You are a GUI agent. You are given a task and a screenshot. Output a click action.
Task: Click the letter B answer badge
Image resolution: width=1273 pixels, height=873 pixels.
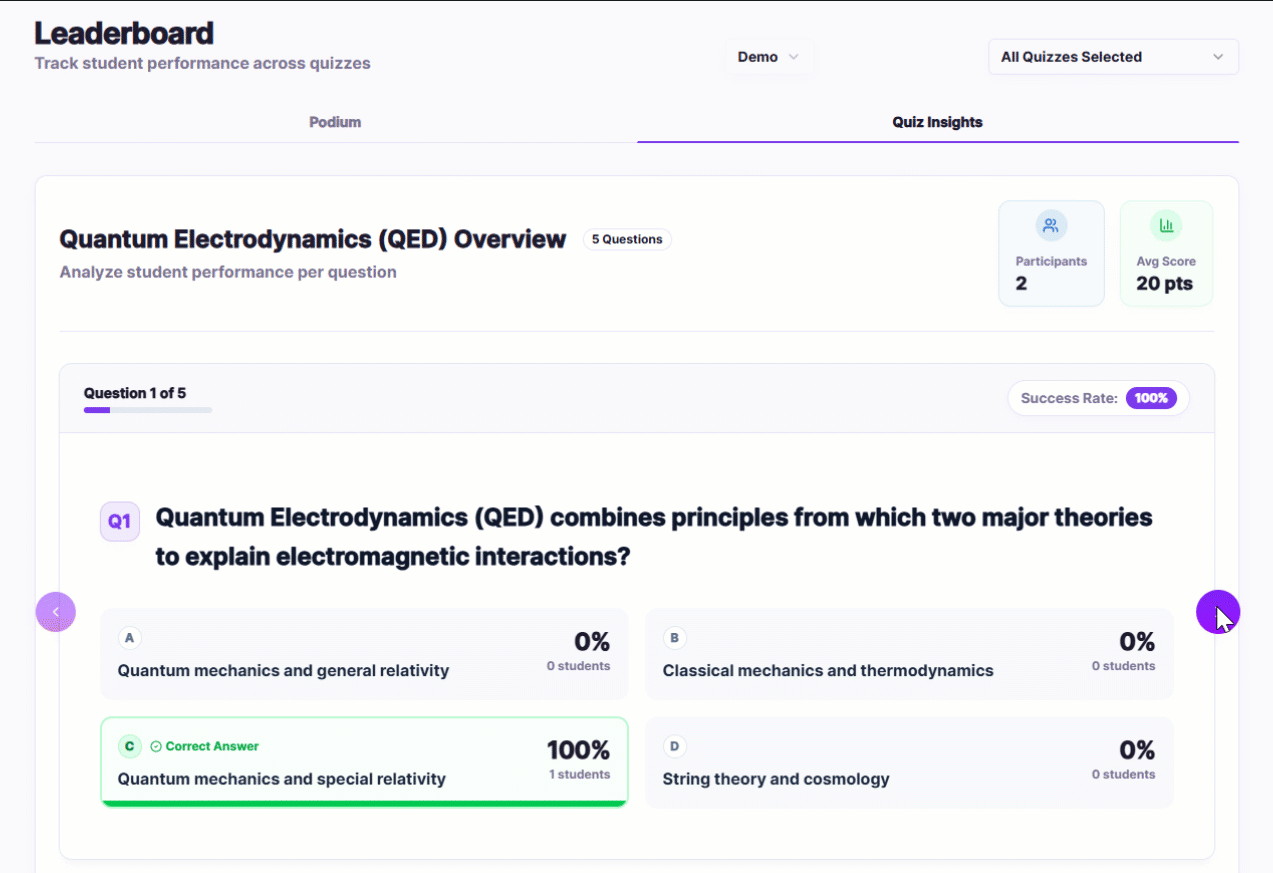point(675,637)
